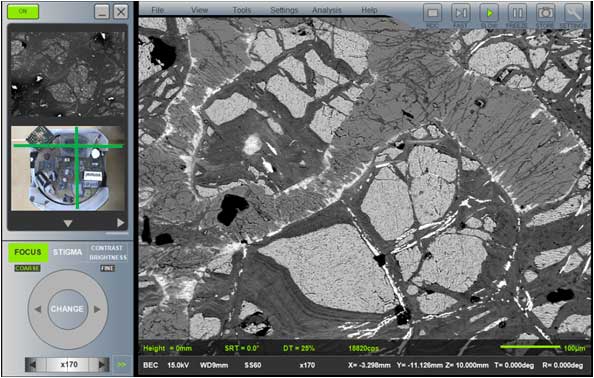Select the Fast scan icon
Screen dimensions: 594x378
point(461,13)
